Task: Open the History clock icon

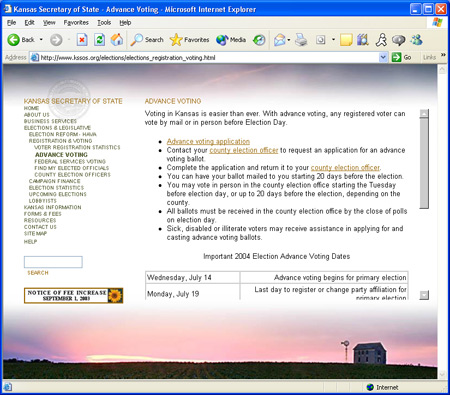Action: 259,40
